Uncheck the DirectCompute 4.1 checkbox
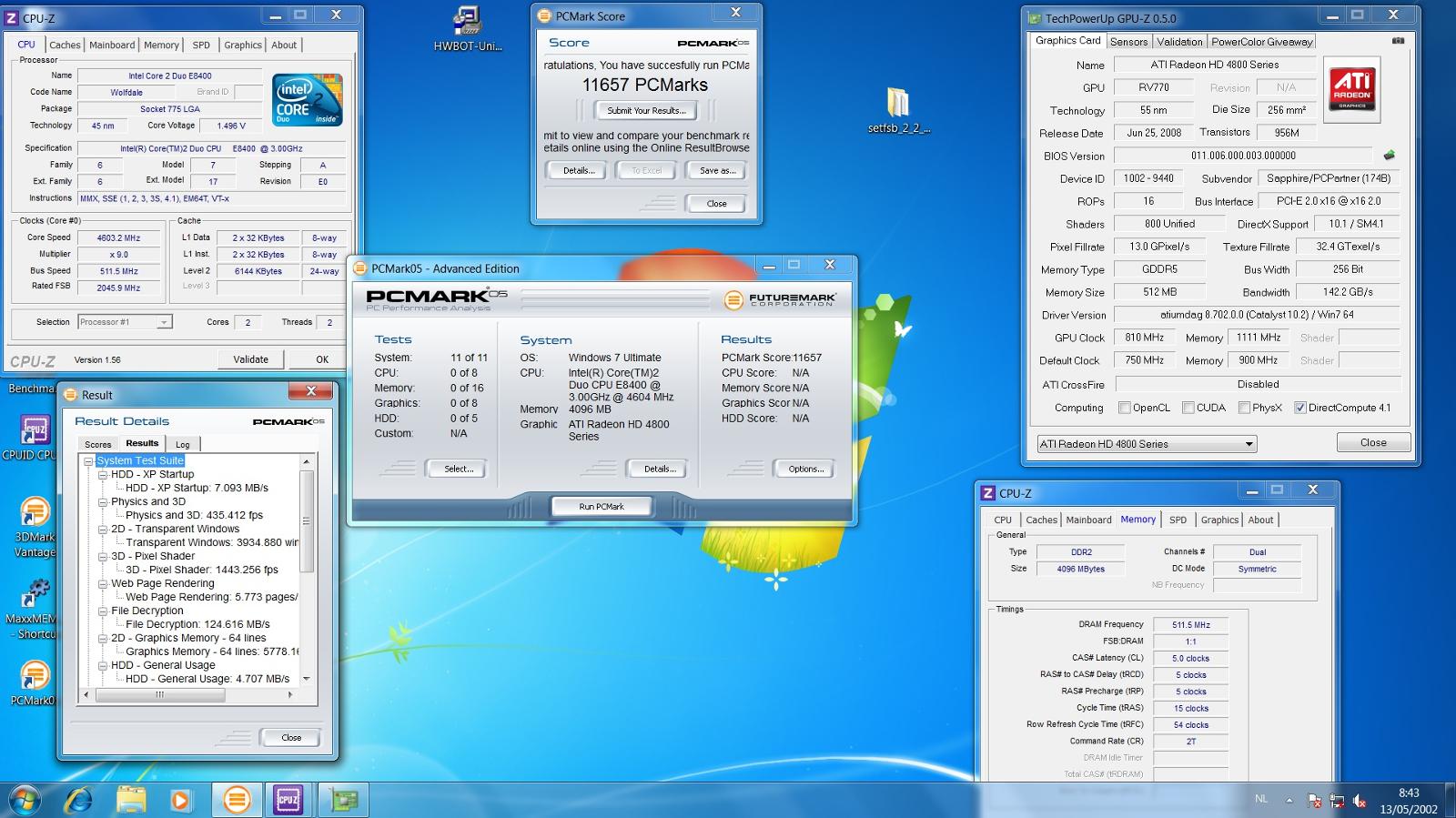The image size is (1456, 818). click(x=1300, y=408)
